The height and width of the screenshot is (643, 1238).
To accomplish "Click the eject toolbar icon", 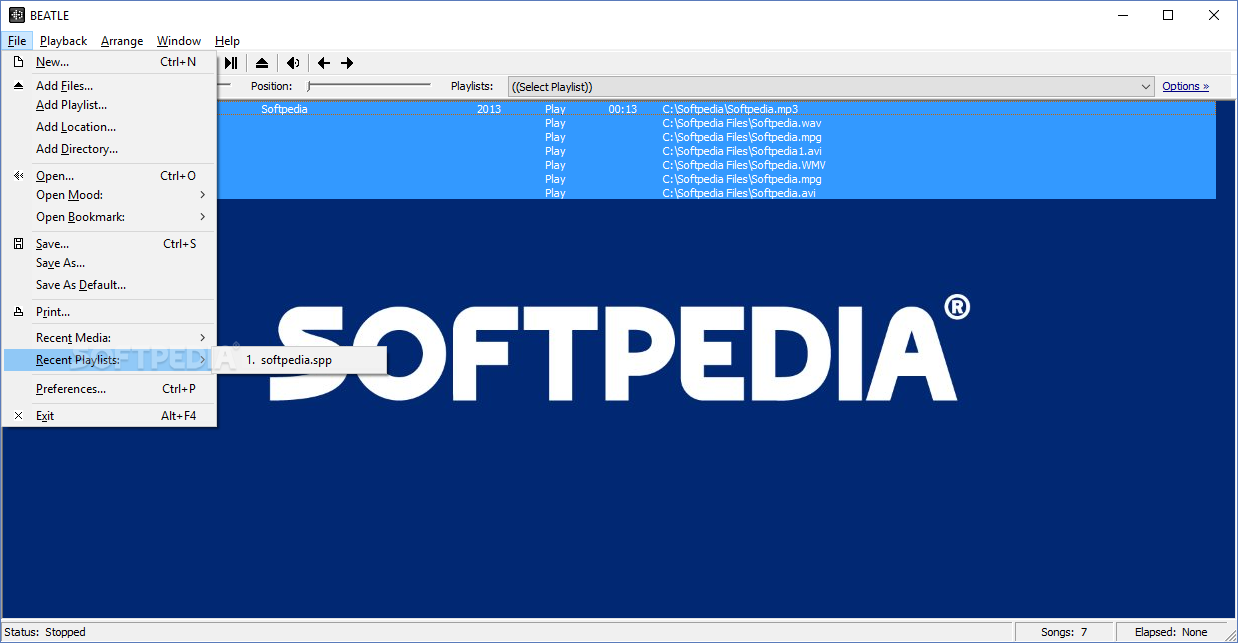I will [x=262, y=63].
